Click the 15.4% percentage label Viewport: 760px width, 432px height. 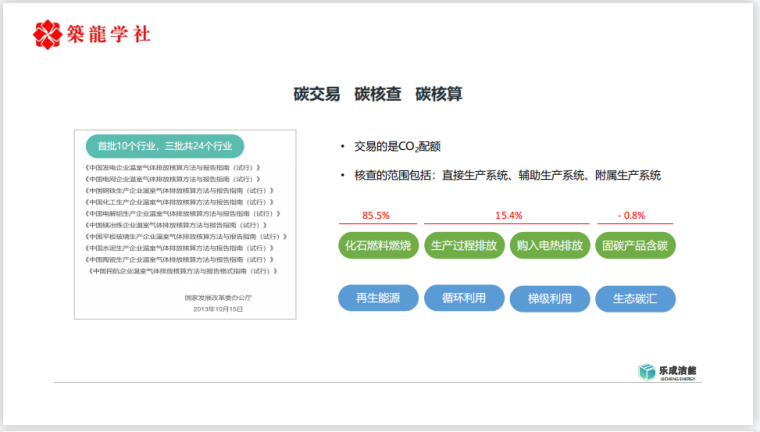(508, 215)
